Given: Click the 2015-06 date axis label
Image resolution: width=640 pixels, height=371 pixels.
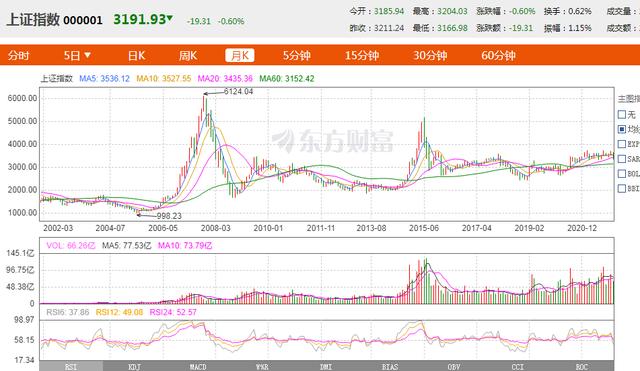Looking at the screenshot, I should (424, 228).
